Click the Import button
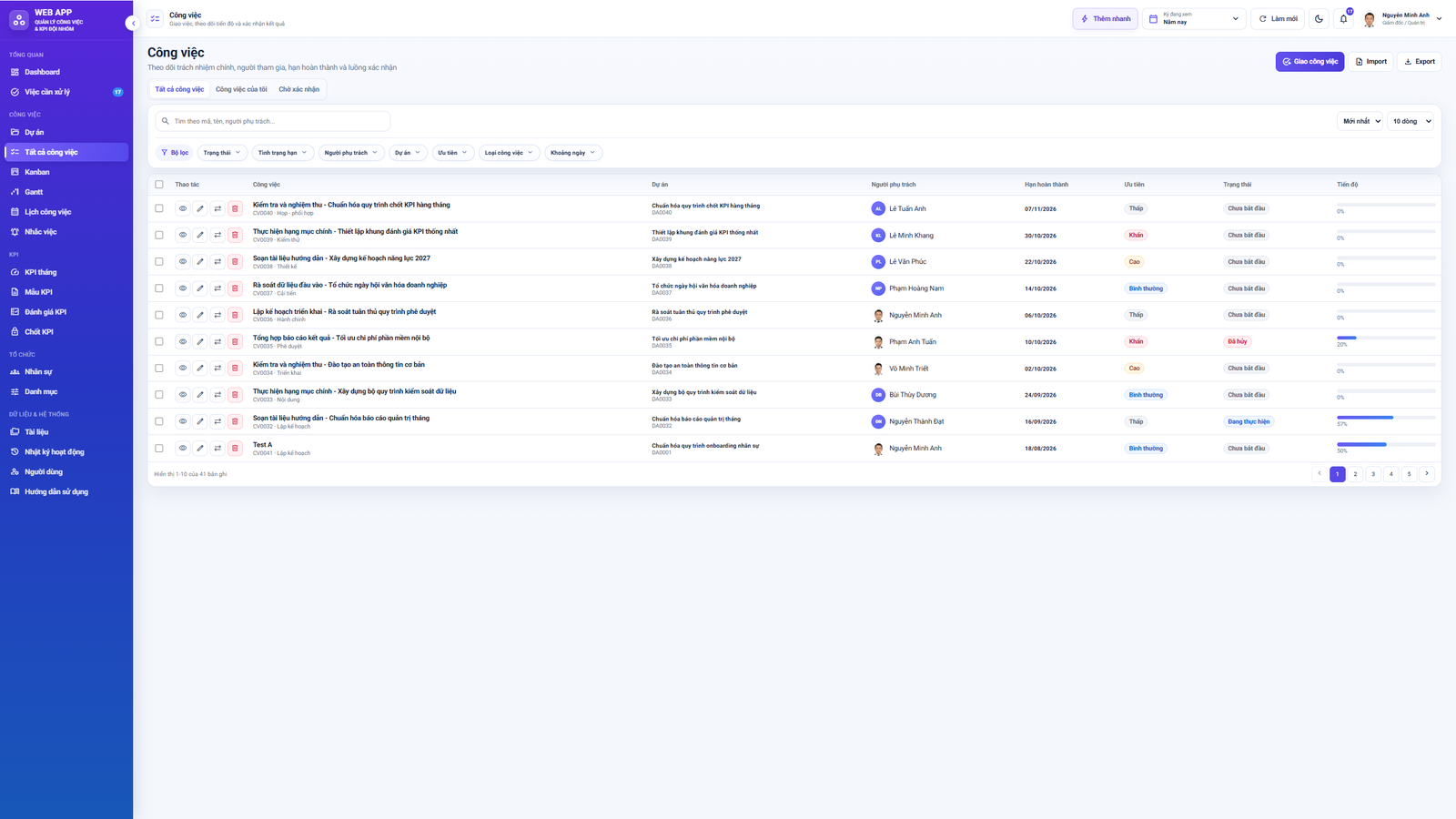This screenshot has height=819, width=1456. coord(1370,62)
